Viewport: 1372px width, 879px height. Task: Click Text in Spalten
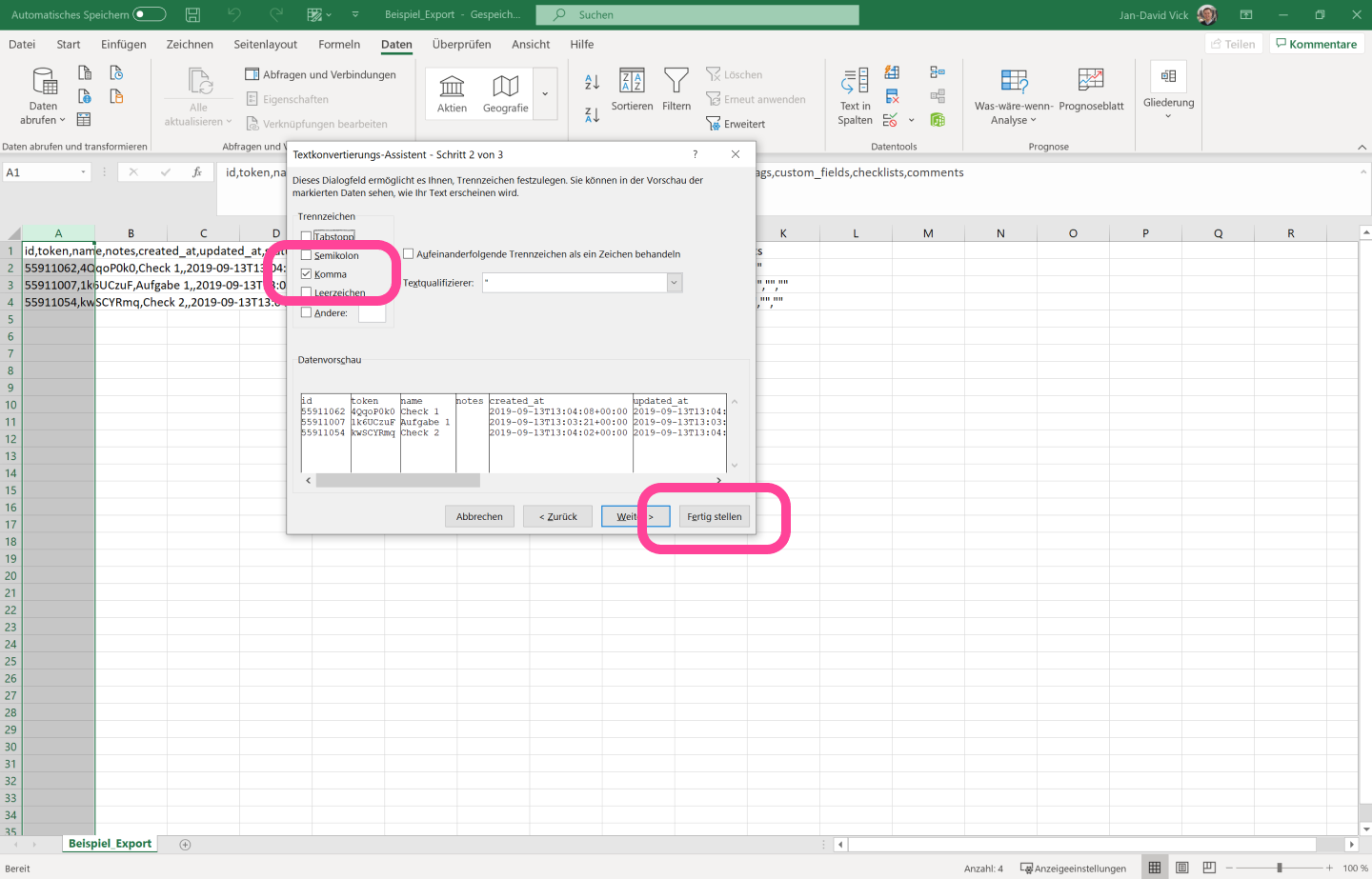pyautogui.click(x=855, y=96)
